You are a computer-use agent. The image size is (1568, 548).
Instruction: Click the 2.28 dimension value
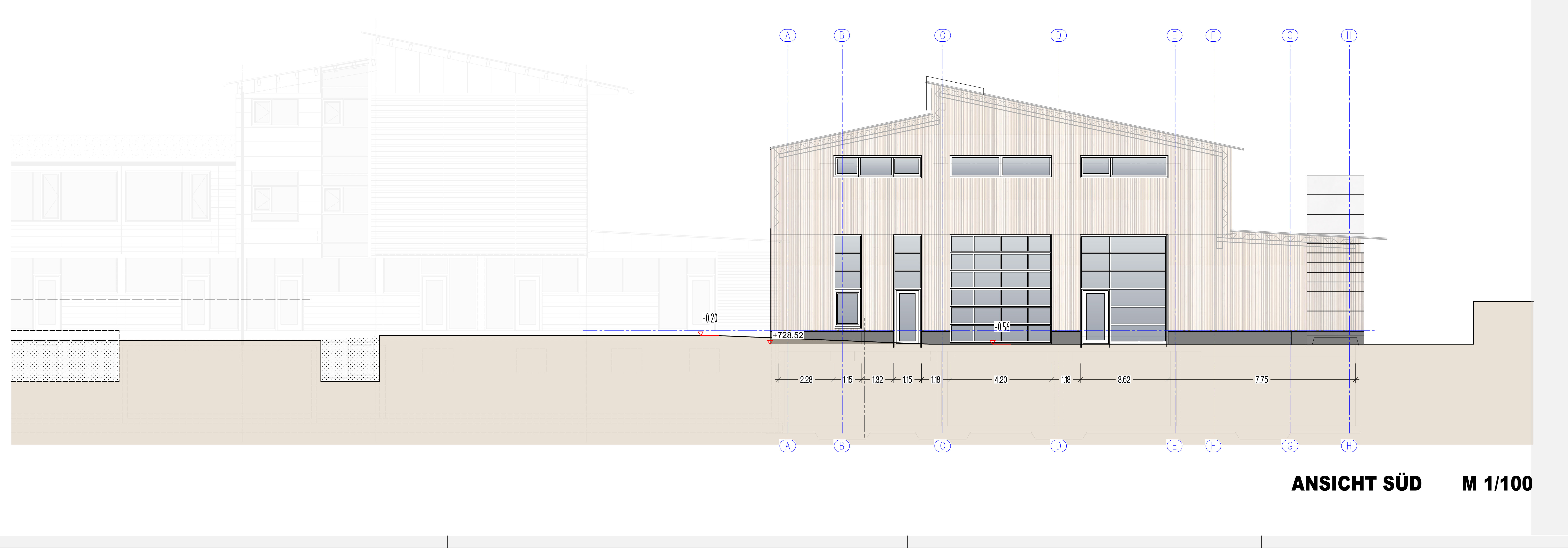(806, 380)
